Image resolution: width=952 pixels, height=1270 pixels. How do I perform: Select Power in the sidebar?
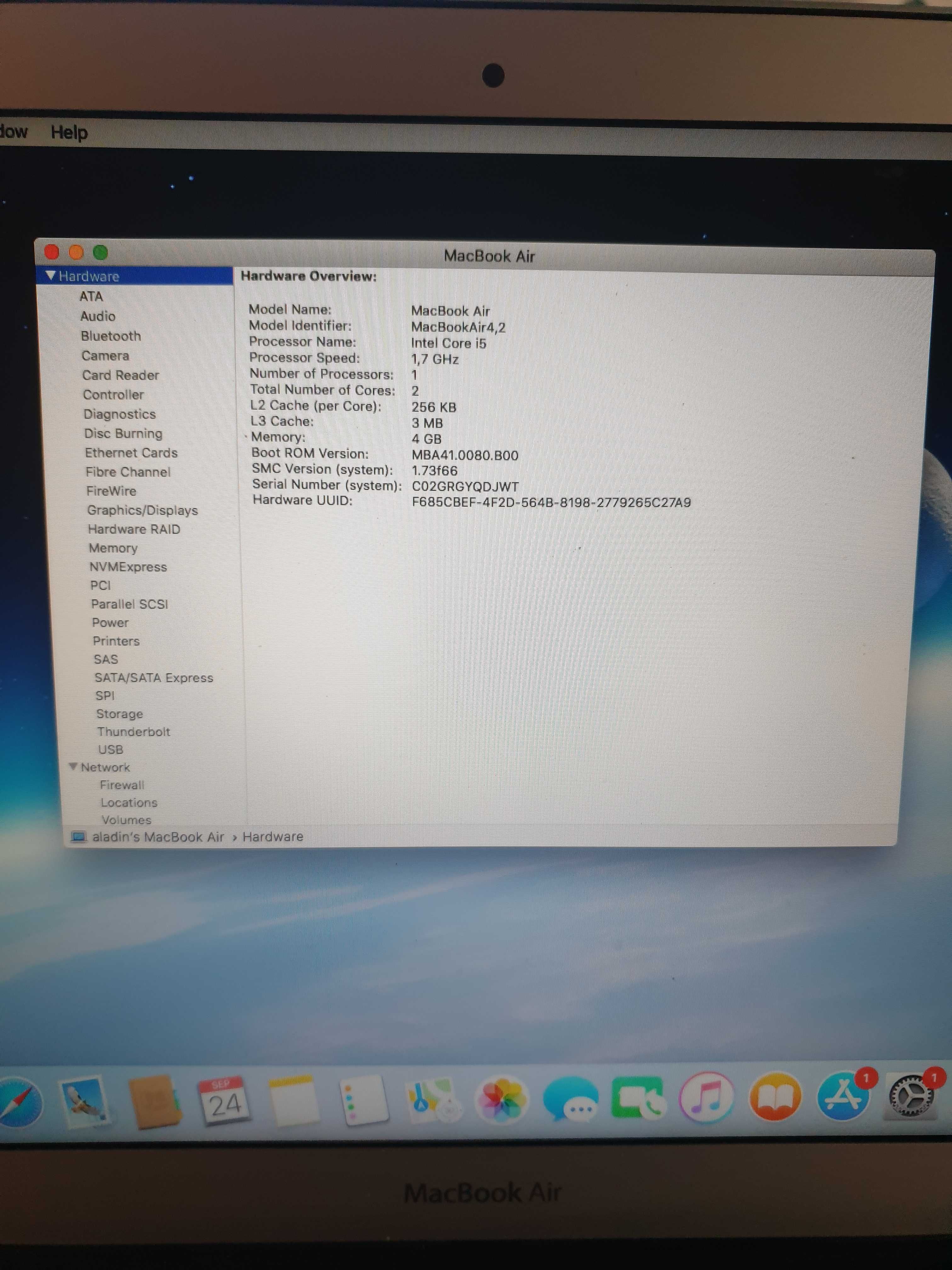[110, 622]
